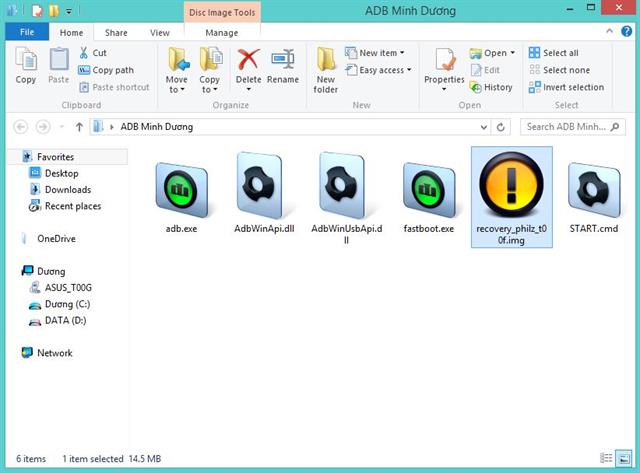
Task: Click Select all in the ribbon
Action: pyautogui.click(x=553, y=53)
